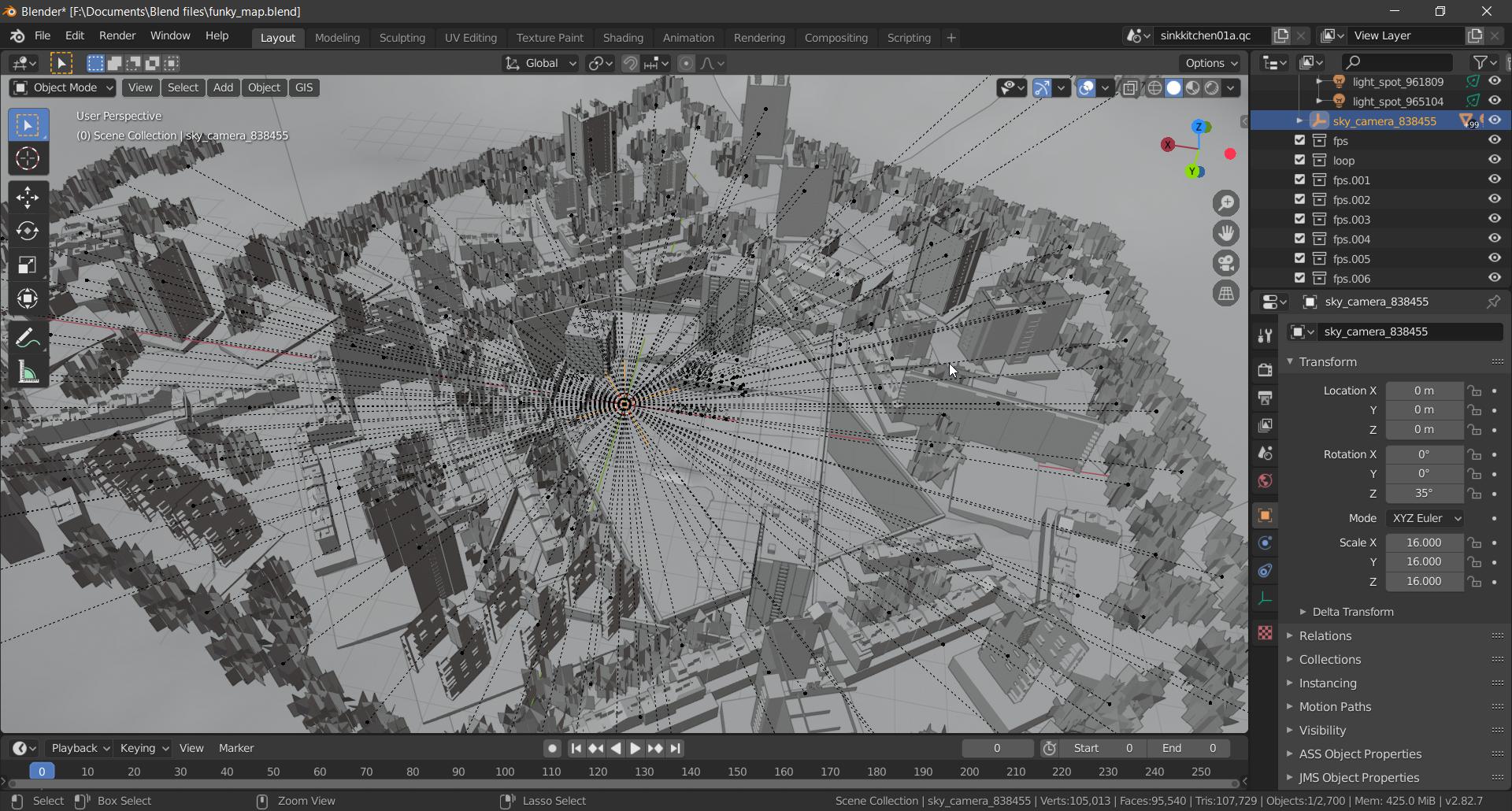Toggle viewport overlays button
This screenshot has height=811, width=1512.
coord(1086,88)
